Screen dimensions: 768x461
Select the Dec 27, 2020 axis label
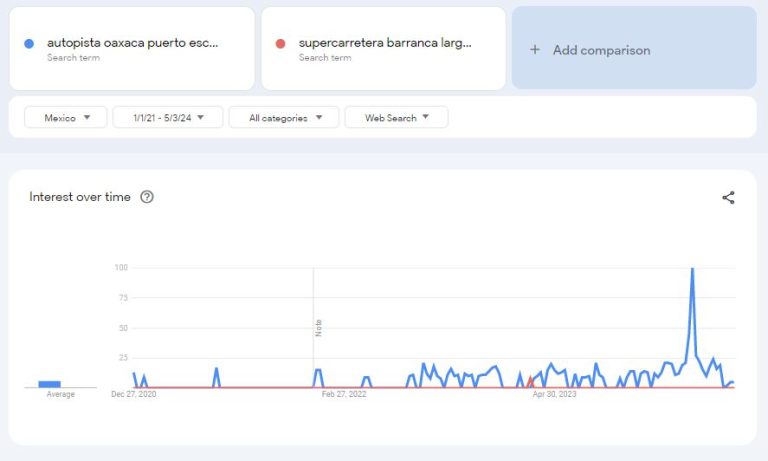coord(133,395)
